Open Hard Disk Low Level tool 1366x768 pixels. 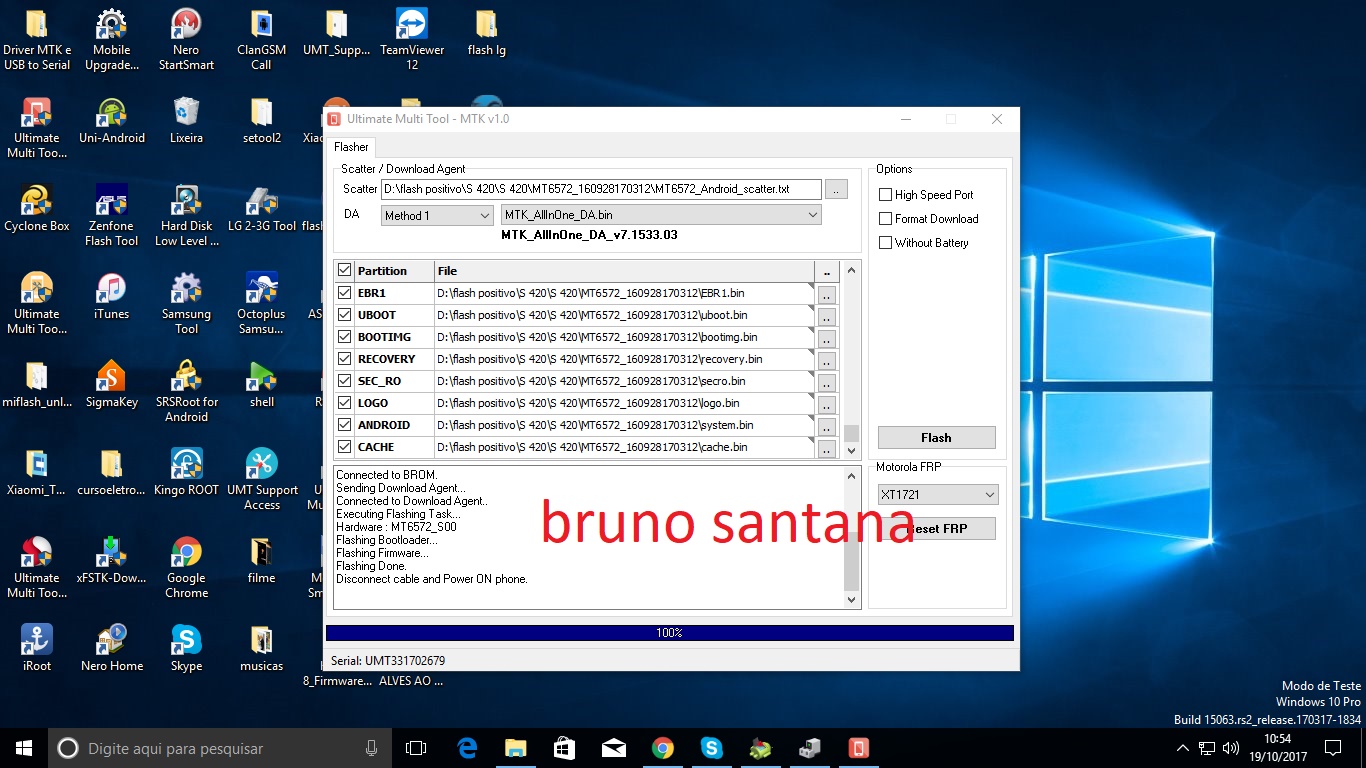pos(186,216)
